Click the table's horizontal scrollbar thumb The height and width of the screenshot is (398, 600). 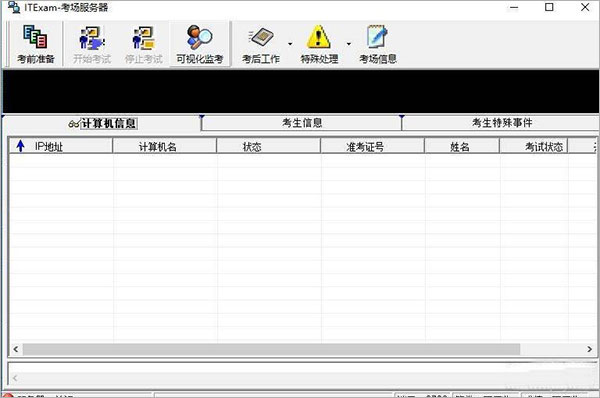271,349
